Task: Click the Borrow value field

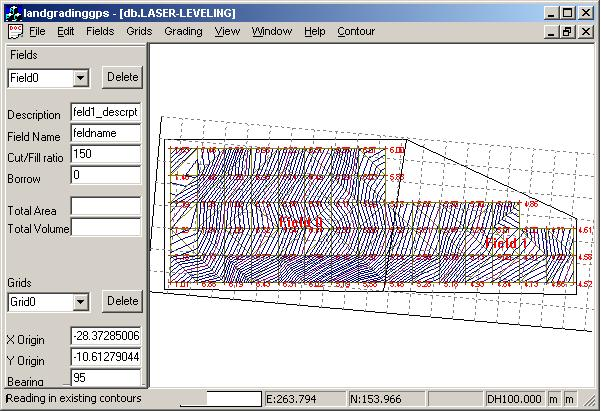Action: [105, 175]
